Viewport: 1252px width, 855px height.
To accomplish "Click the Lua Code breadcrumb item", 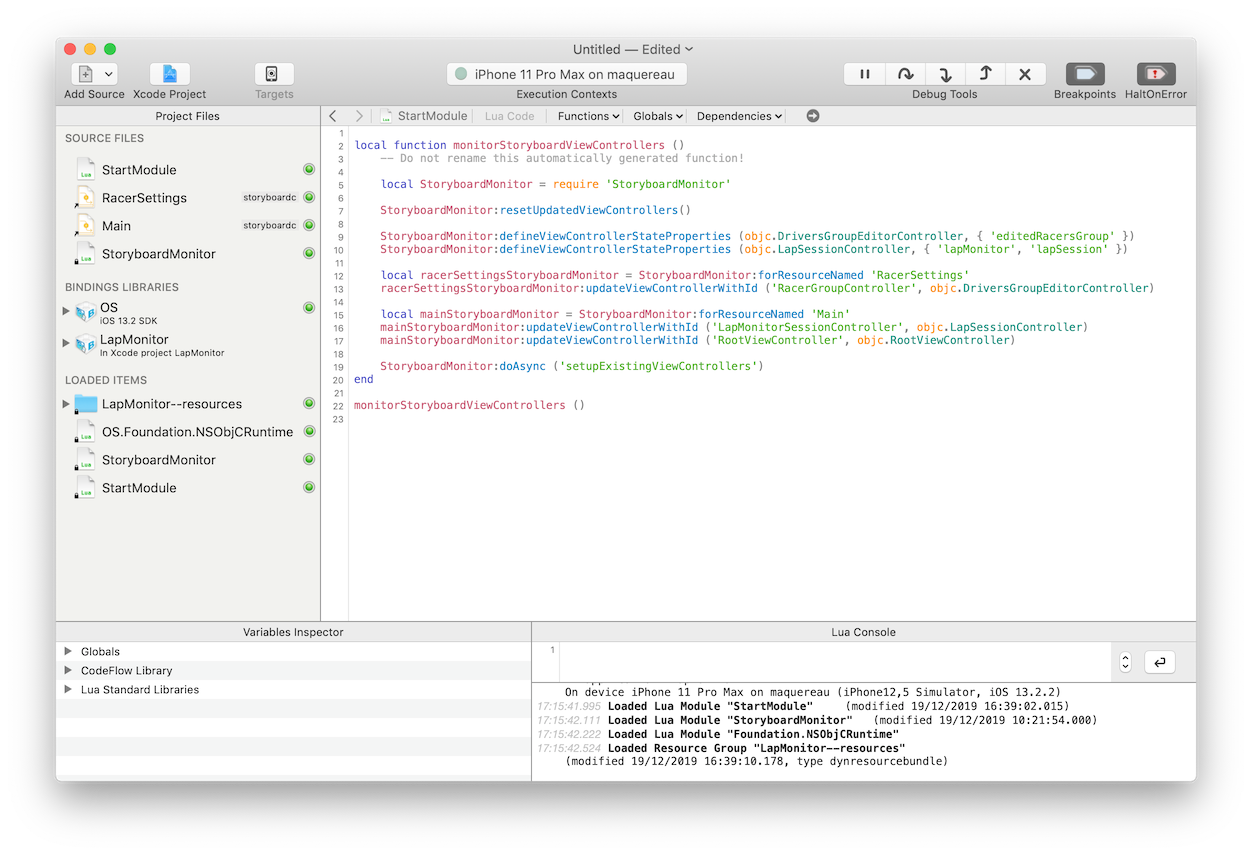I will coord(509,116).
